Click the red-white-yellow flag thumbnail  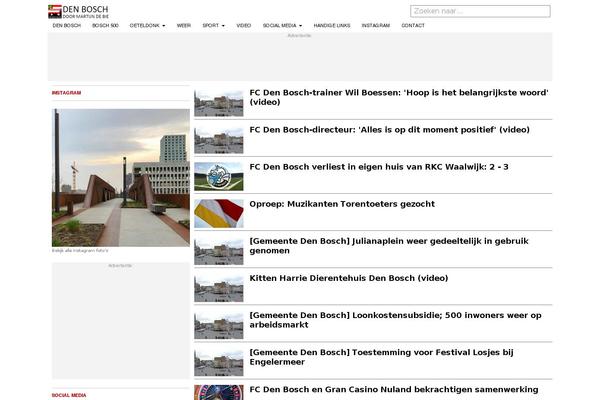click(219, 214)
